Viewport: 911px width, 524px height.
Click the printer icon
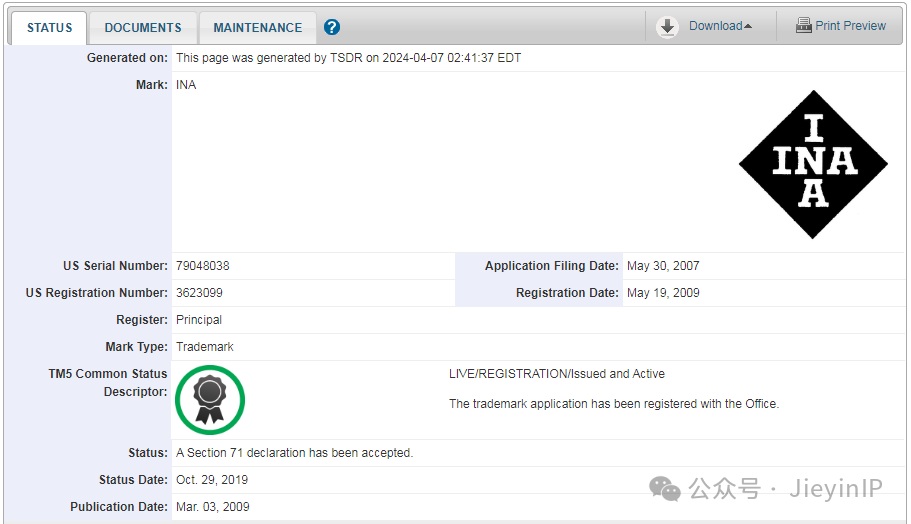[804, 26]
